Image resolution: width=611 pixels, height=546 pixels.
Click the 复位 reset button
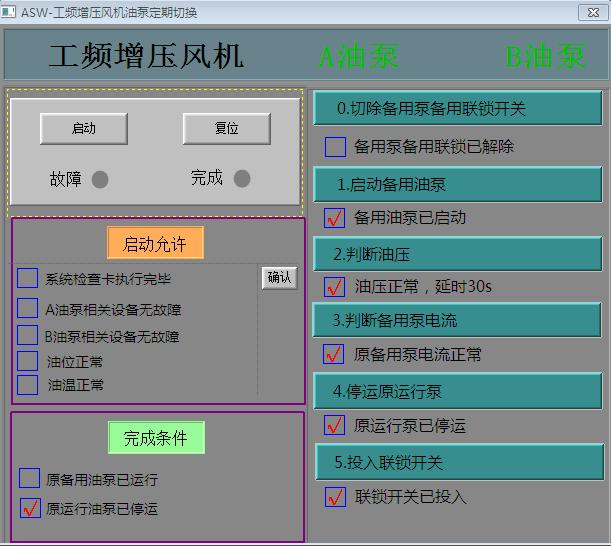pyautogui.click(x=227, y=128)
